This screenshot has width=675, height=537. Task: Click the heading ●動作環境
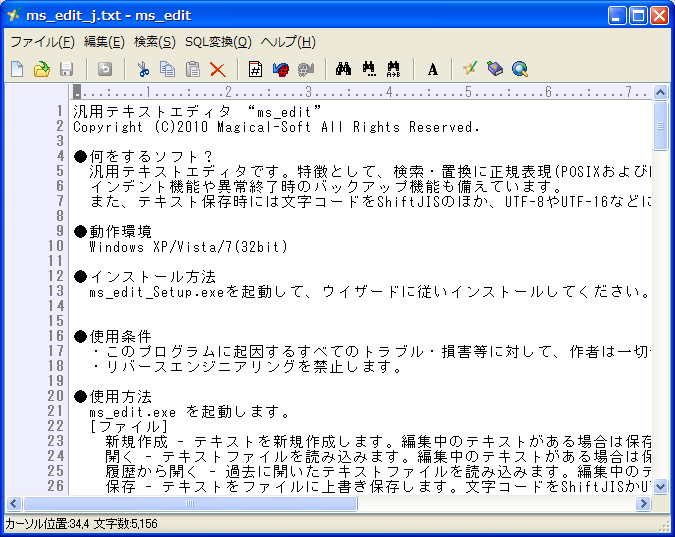pyautogui.click(x=112, y=232)
